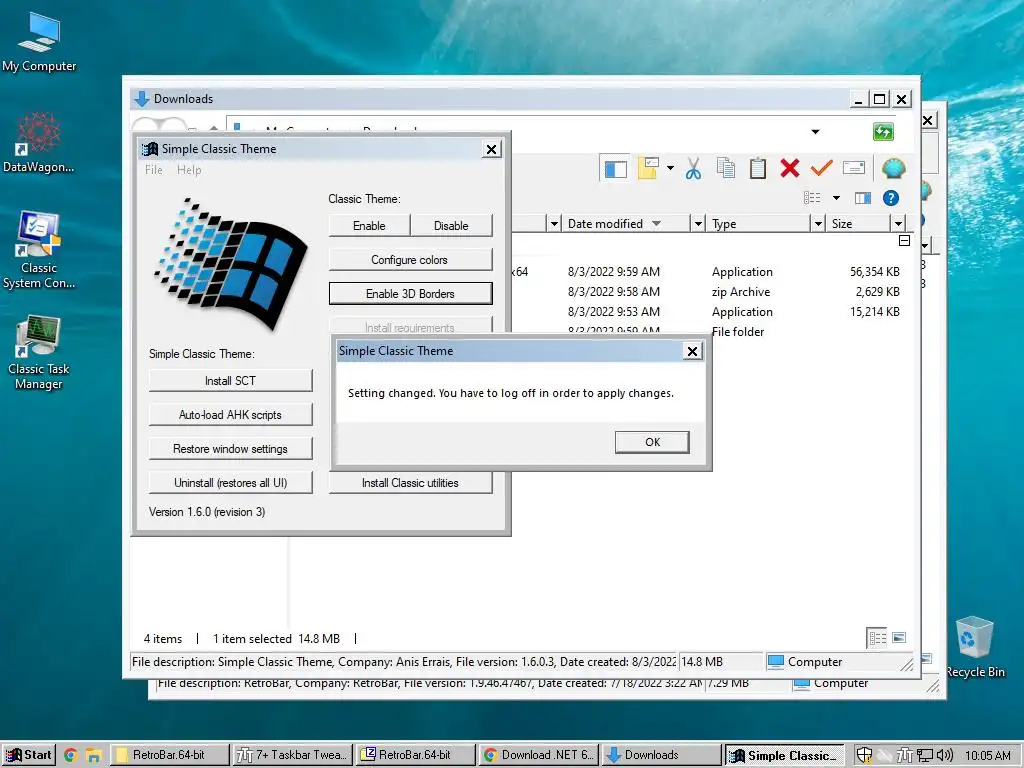Close the setting changed message dialog

pyautogui.click(x=692, y=351)
